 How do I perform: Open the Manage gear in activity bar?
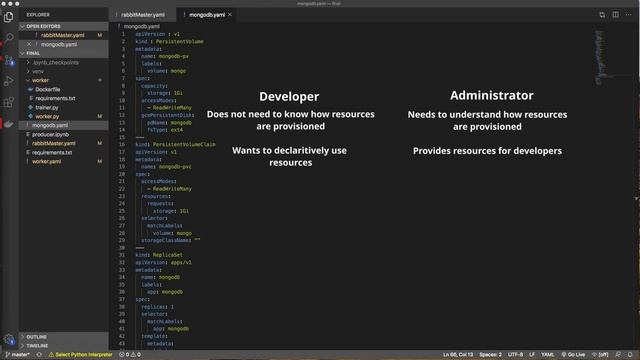9,339
